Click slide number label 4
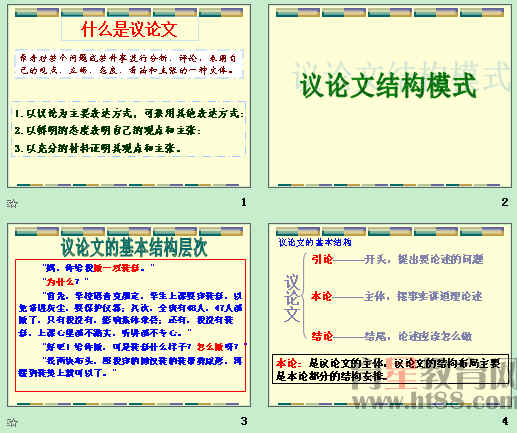The width and height of the screenshot is (517, 433). point(505,421)
